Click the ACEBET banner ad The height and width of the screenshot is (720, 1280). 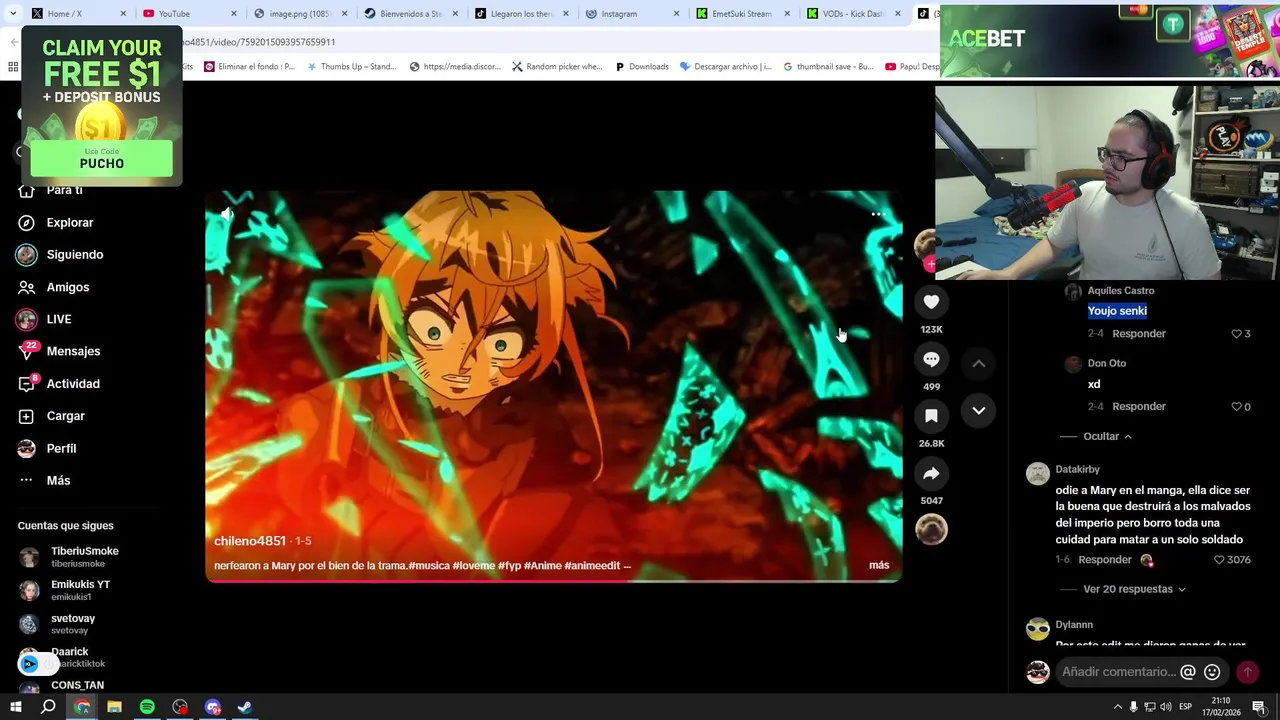(1110, 41)
